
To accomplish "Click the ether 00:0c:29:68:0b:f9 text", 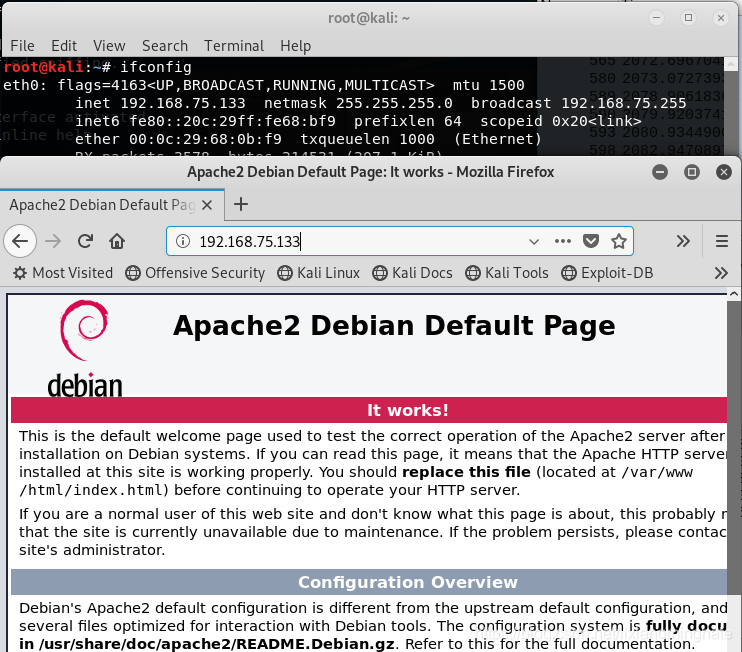I will click(x=178, y=139).
